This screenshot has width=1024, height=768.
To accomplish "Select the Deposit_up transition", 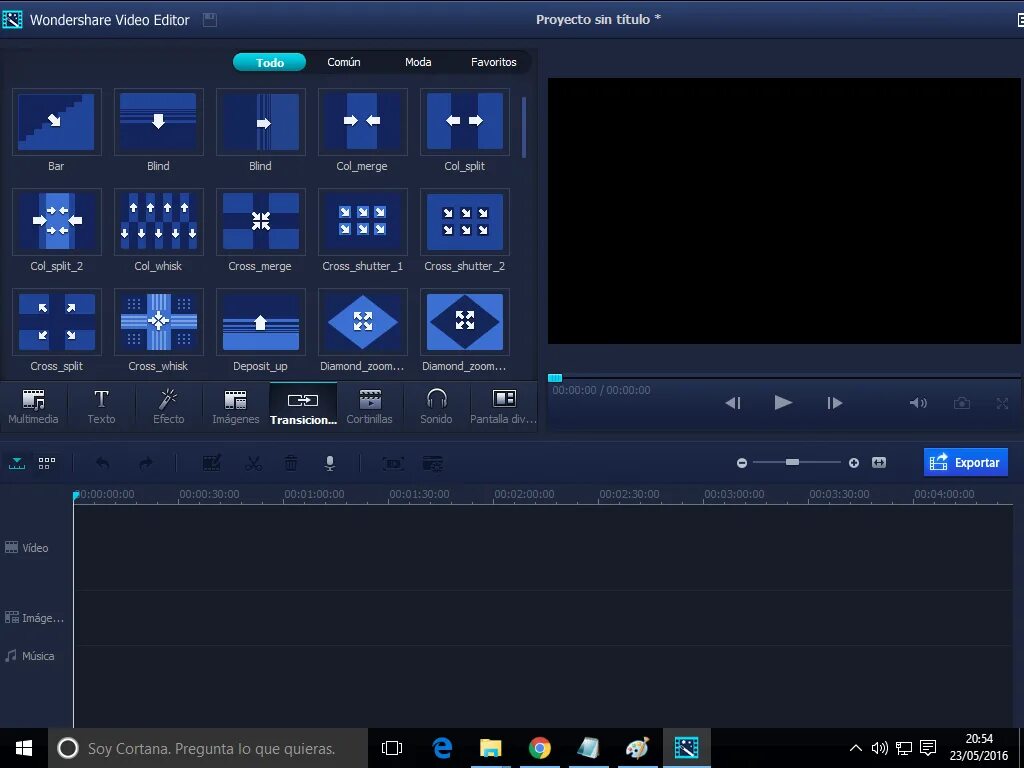I will click(261, 322).
